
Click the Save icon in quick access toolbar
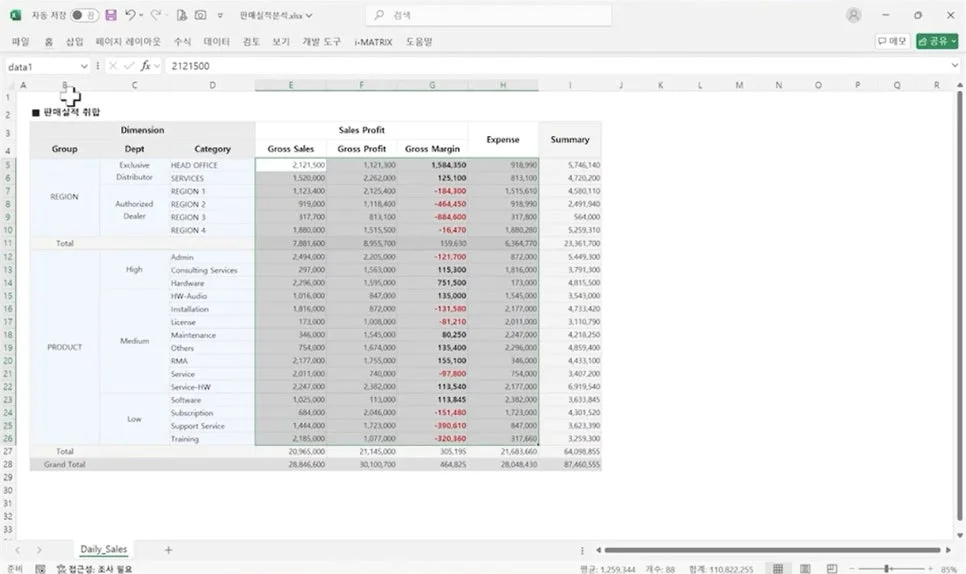coord(110,16)
